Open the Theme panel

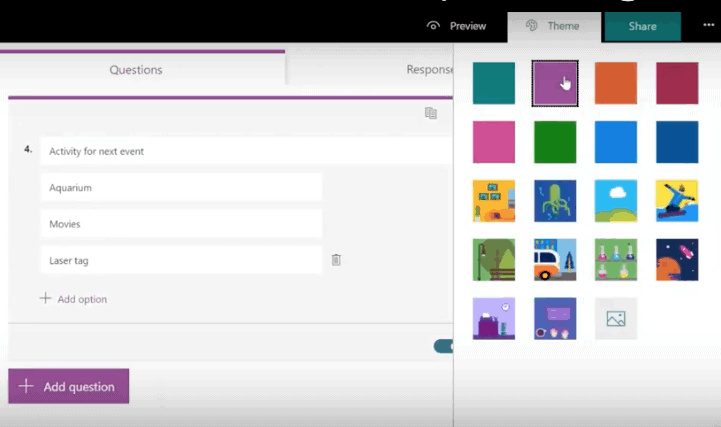554,26
